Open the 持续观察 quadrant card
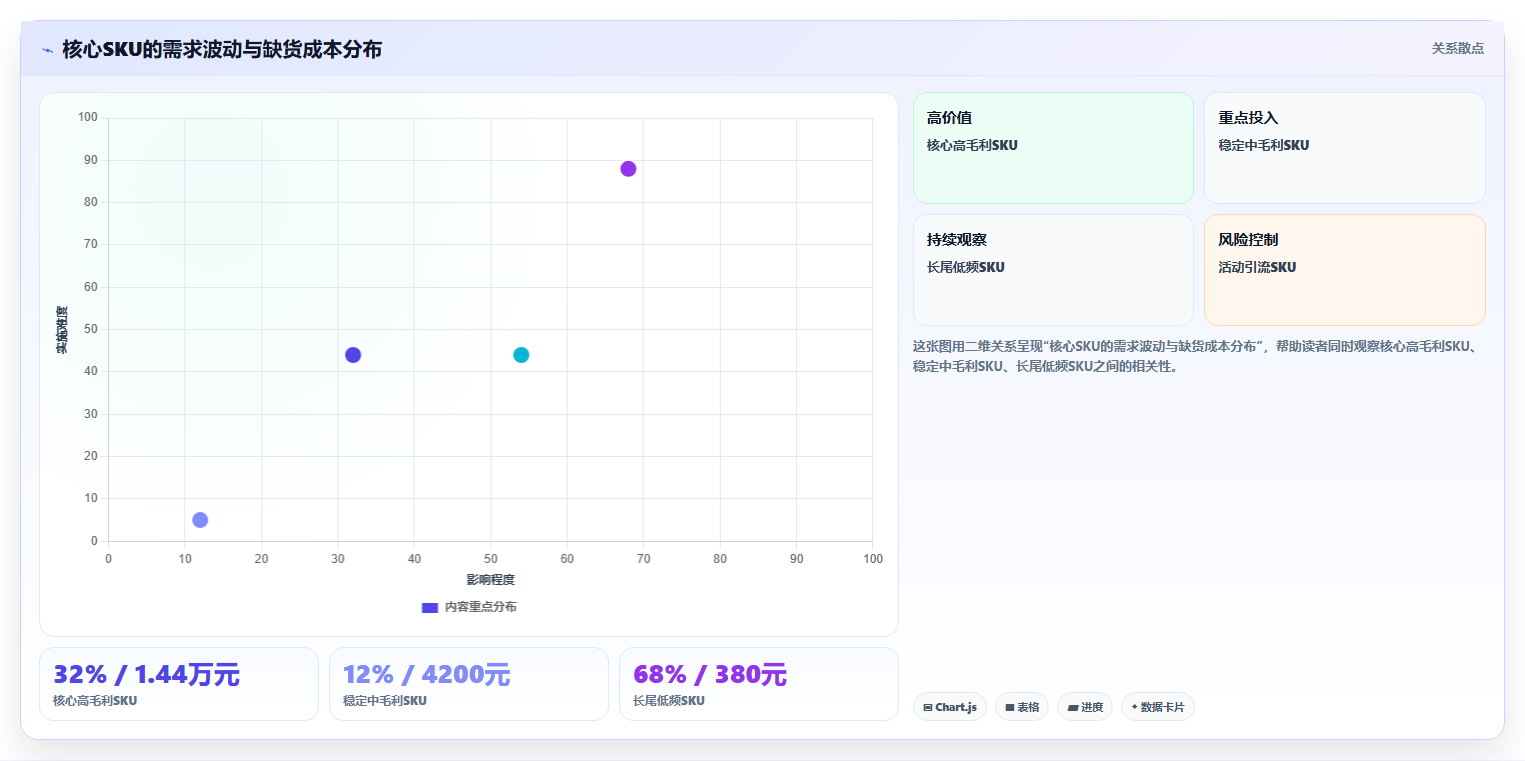This screenshot has width=1525, height=761. [x=1053, y=270]
